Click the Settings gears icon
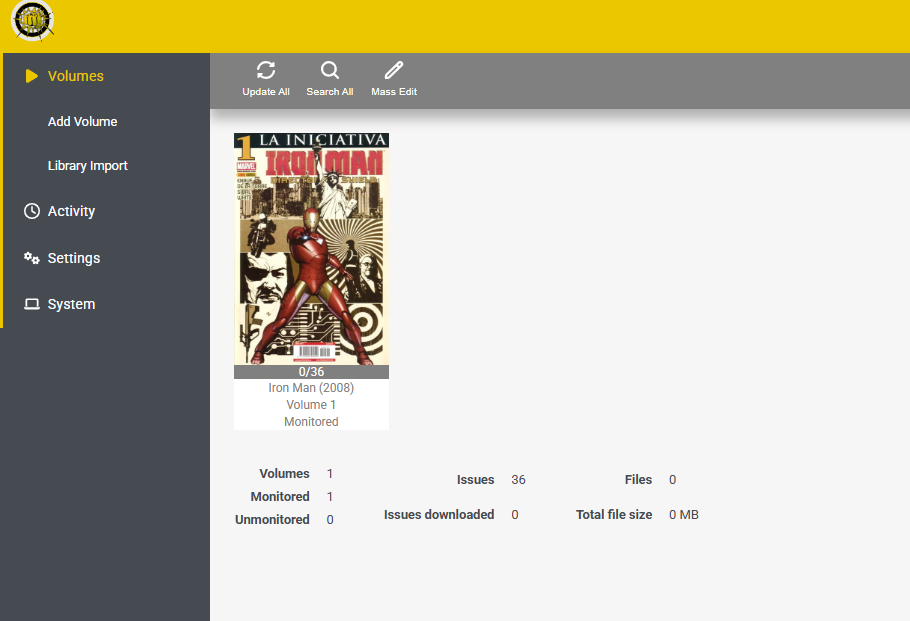This screenshot has width=910, height=621. coord(32,258)
